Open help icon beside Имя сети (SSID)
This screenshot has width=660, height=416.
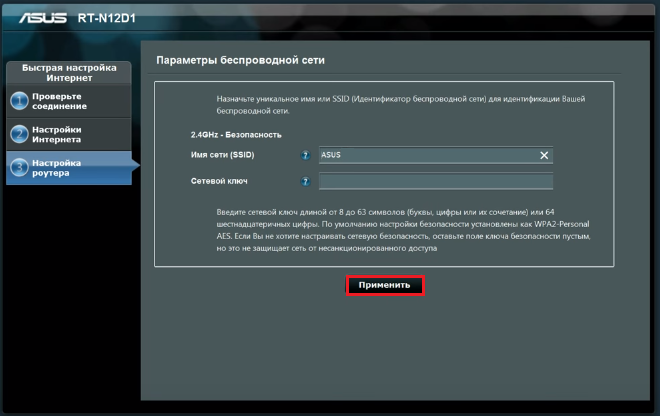305,155
